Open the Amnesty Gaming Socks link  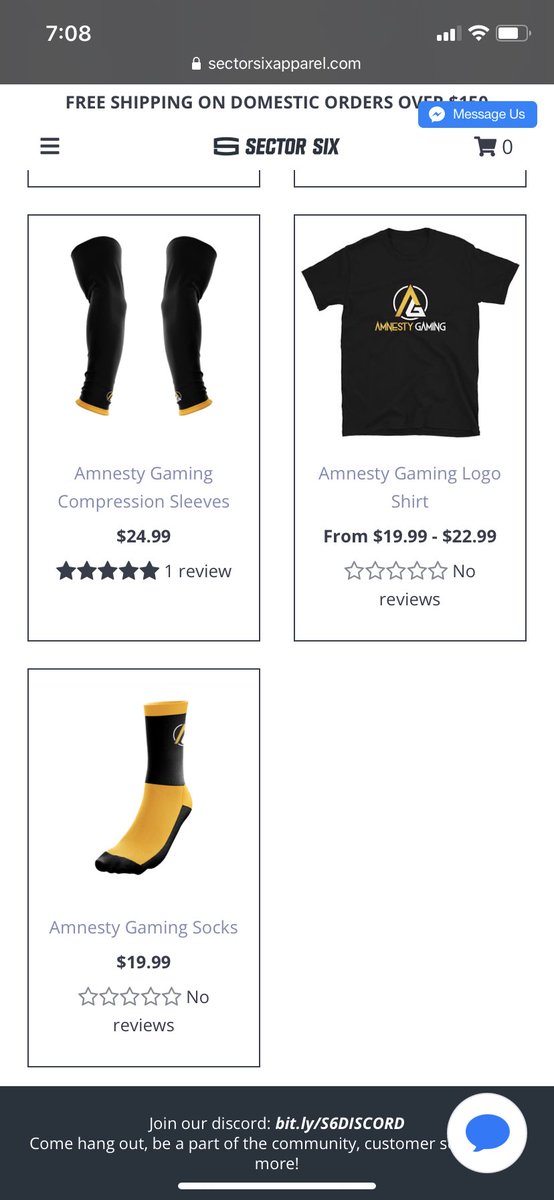(143, 927)
